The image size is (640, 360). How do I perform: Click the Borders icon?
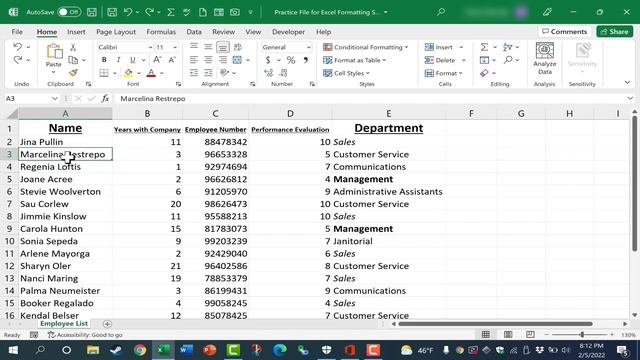click(104, 73)
